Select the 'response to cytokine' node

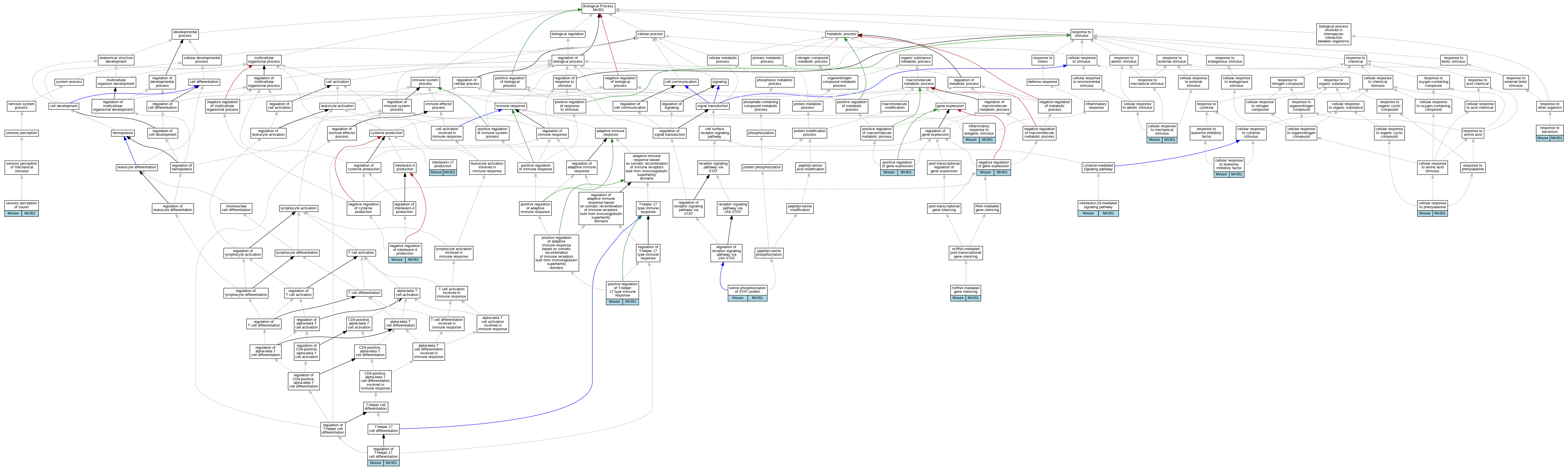tap(1206, 106)
